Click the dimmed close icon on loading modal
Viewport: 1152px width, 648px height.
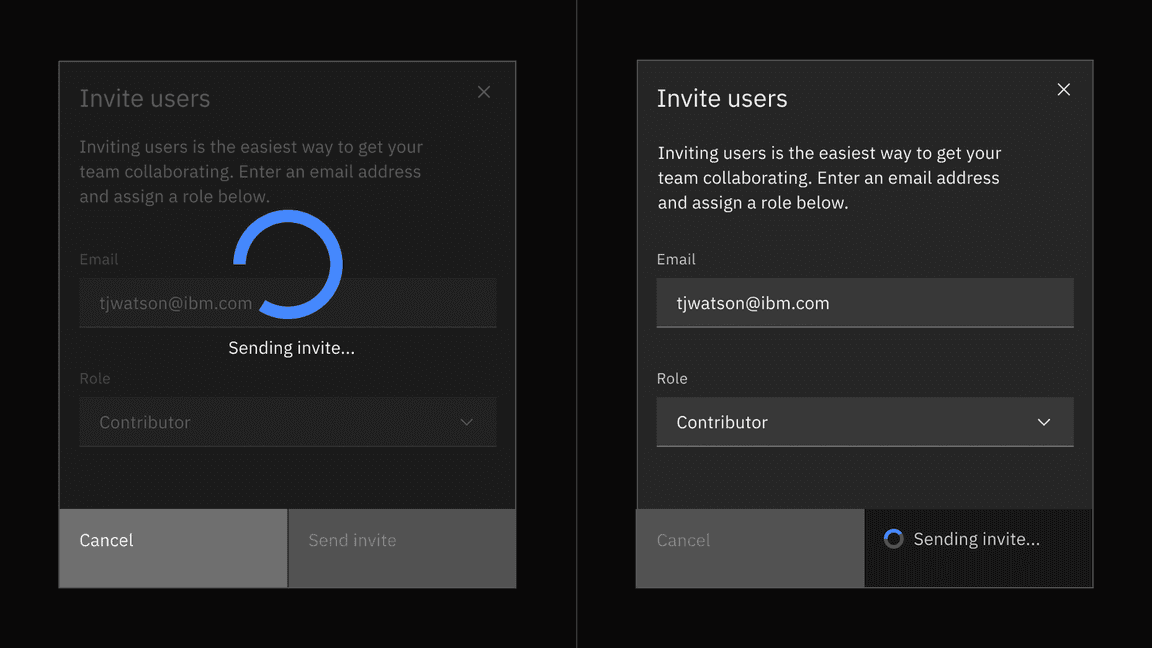coord(484,91)
